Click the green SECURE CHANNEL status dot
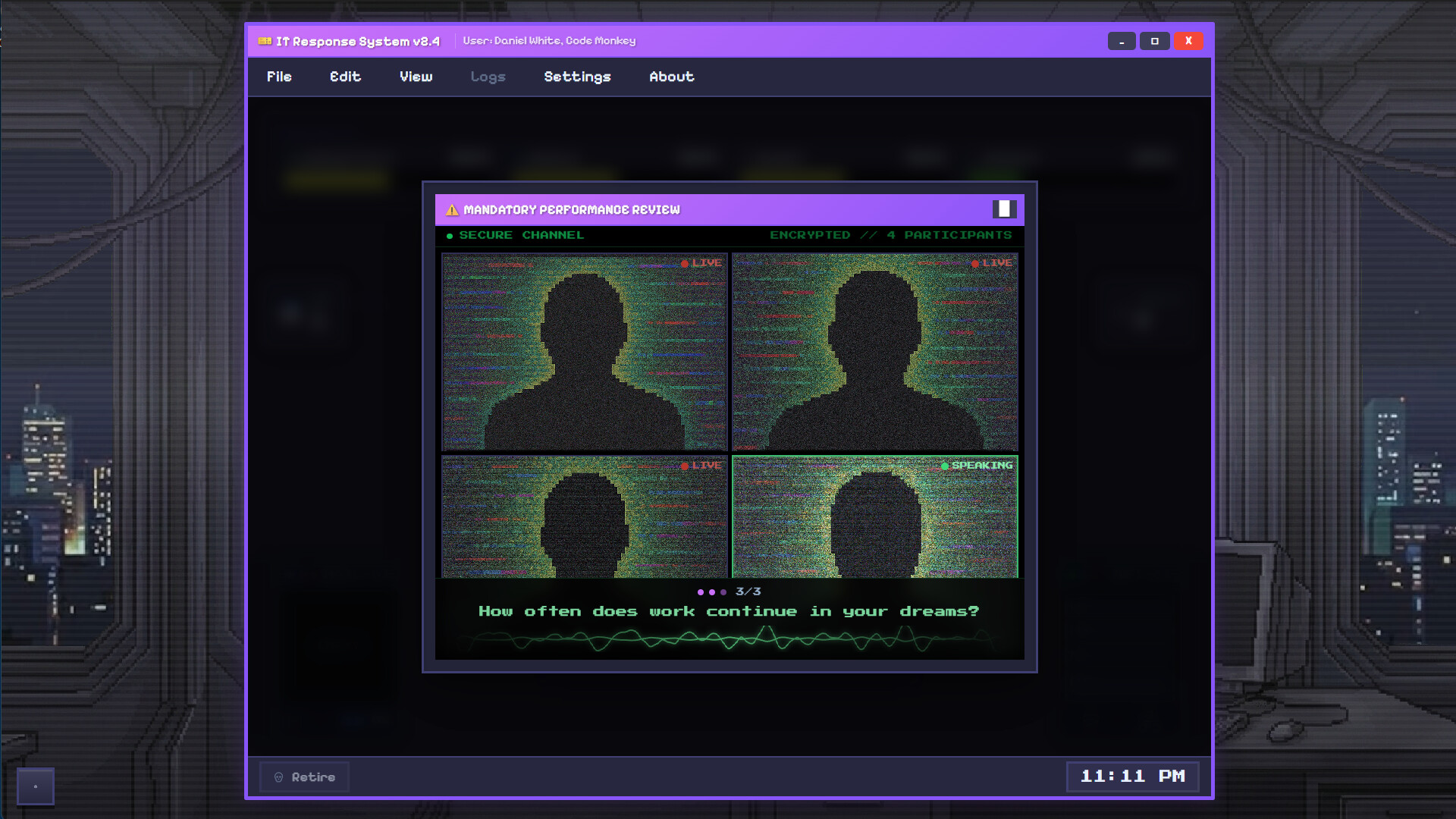The image size is (1456, 819). coord(450,236)
